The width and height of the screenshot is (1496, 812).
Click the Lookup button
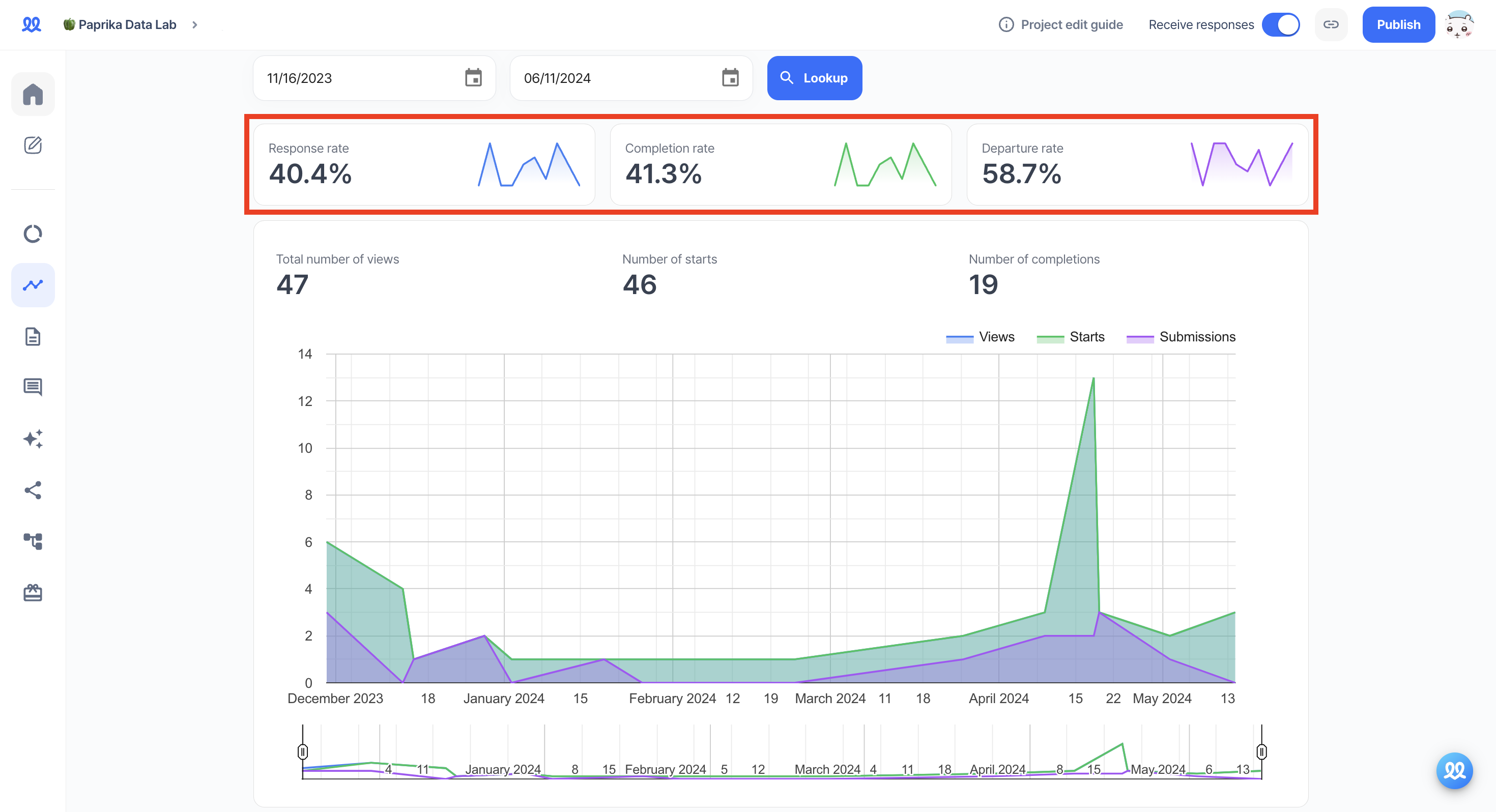point(814,78)
